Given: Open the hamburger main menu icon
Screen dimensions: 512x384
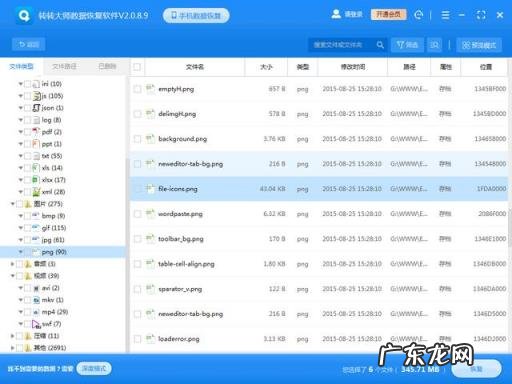Looking at the screenshot, I should click(x=445, y=15).
